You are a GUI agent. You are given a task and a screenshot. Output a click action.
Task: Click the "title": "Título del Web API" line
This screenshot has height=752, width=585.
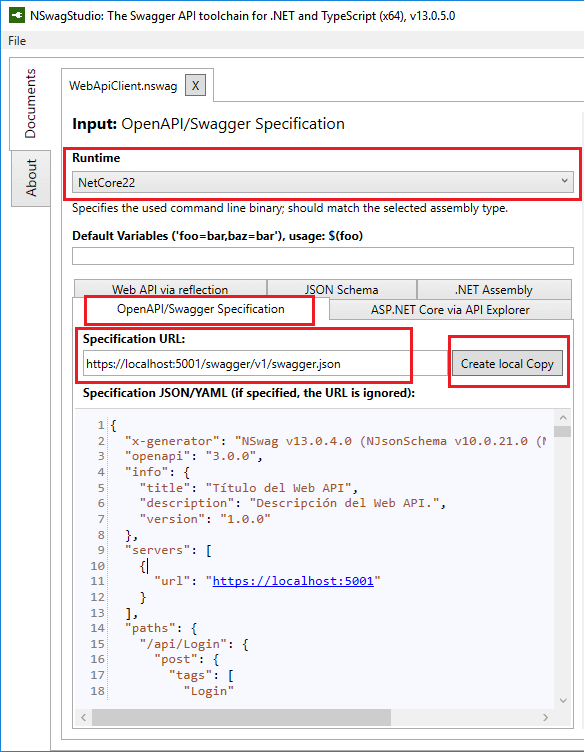[x=249, y=488]
